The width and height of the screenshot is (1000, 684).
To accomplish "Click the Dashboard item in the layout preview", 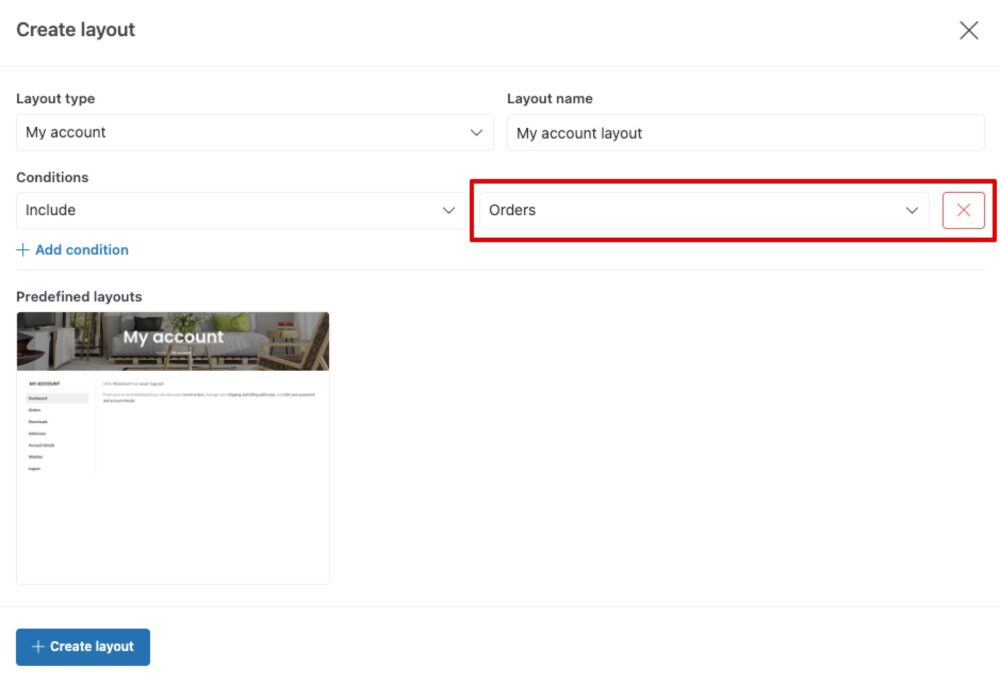I will coord(40,398).
